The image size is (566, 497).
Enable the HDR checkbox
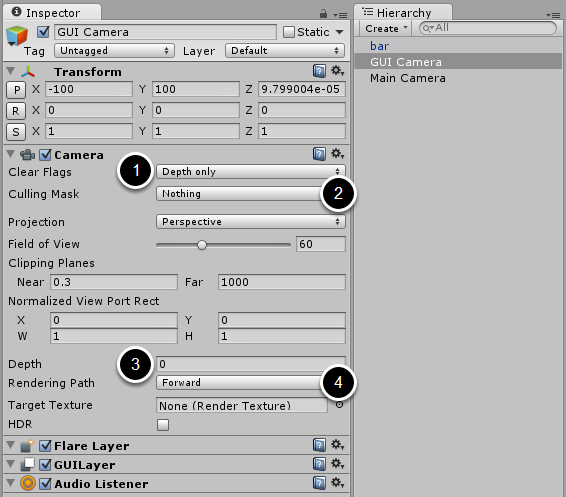point(163,424)
